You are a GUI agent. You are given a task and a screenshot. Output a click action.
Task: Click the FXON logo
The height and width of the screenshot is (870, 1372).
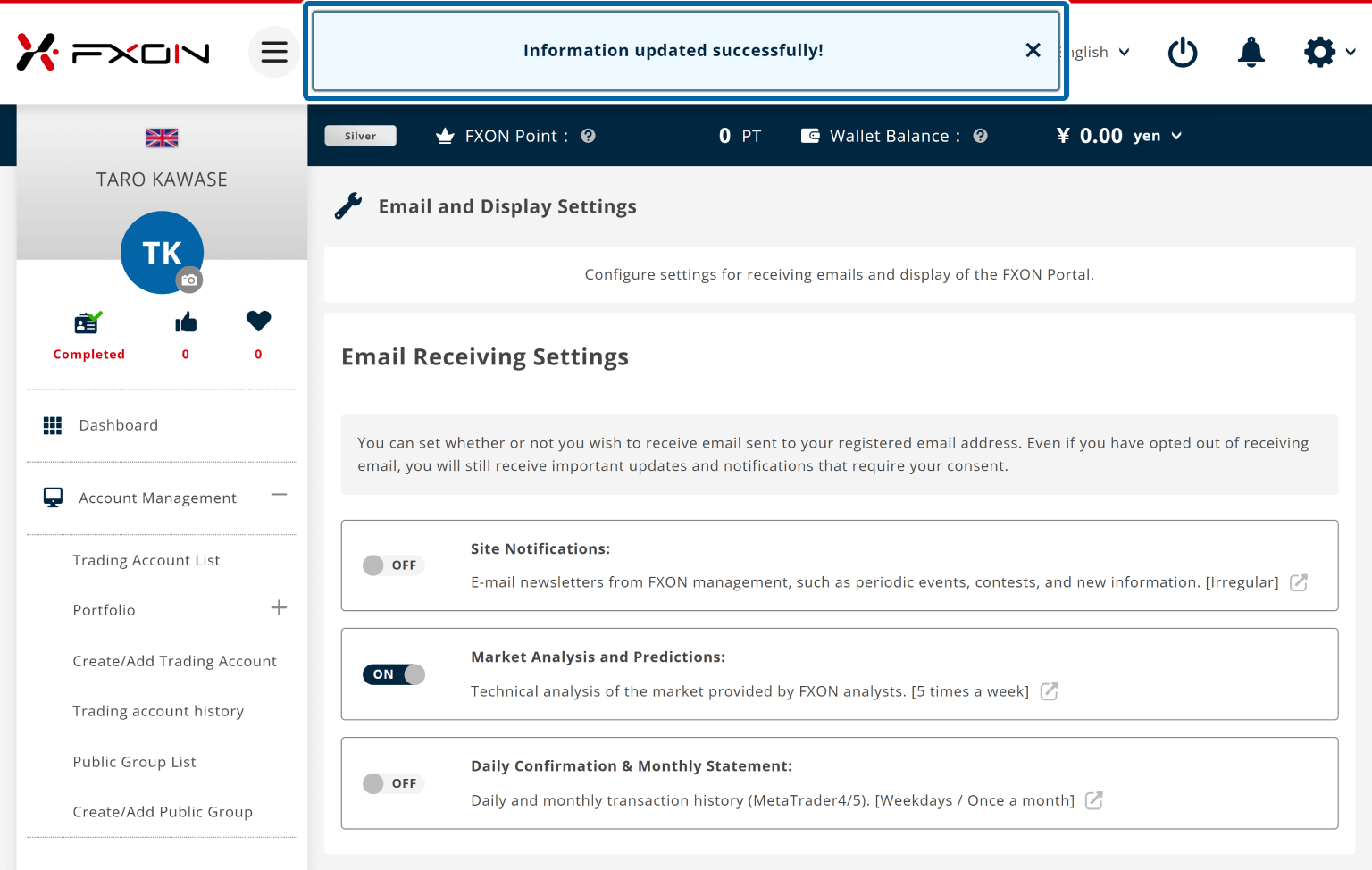[x=113, y=53]
